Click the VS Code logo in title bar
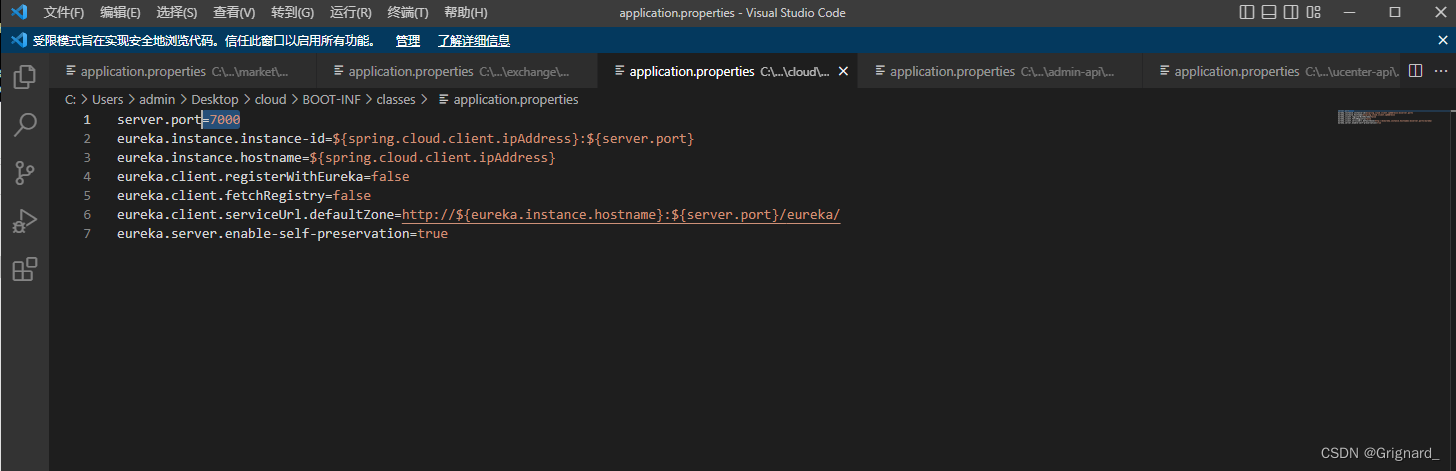Screen dimensions: 1456x471 18,12
